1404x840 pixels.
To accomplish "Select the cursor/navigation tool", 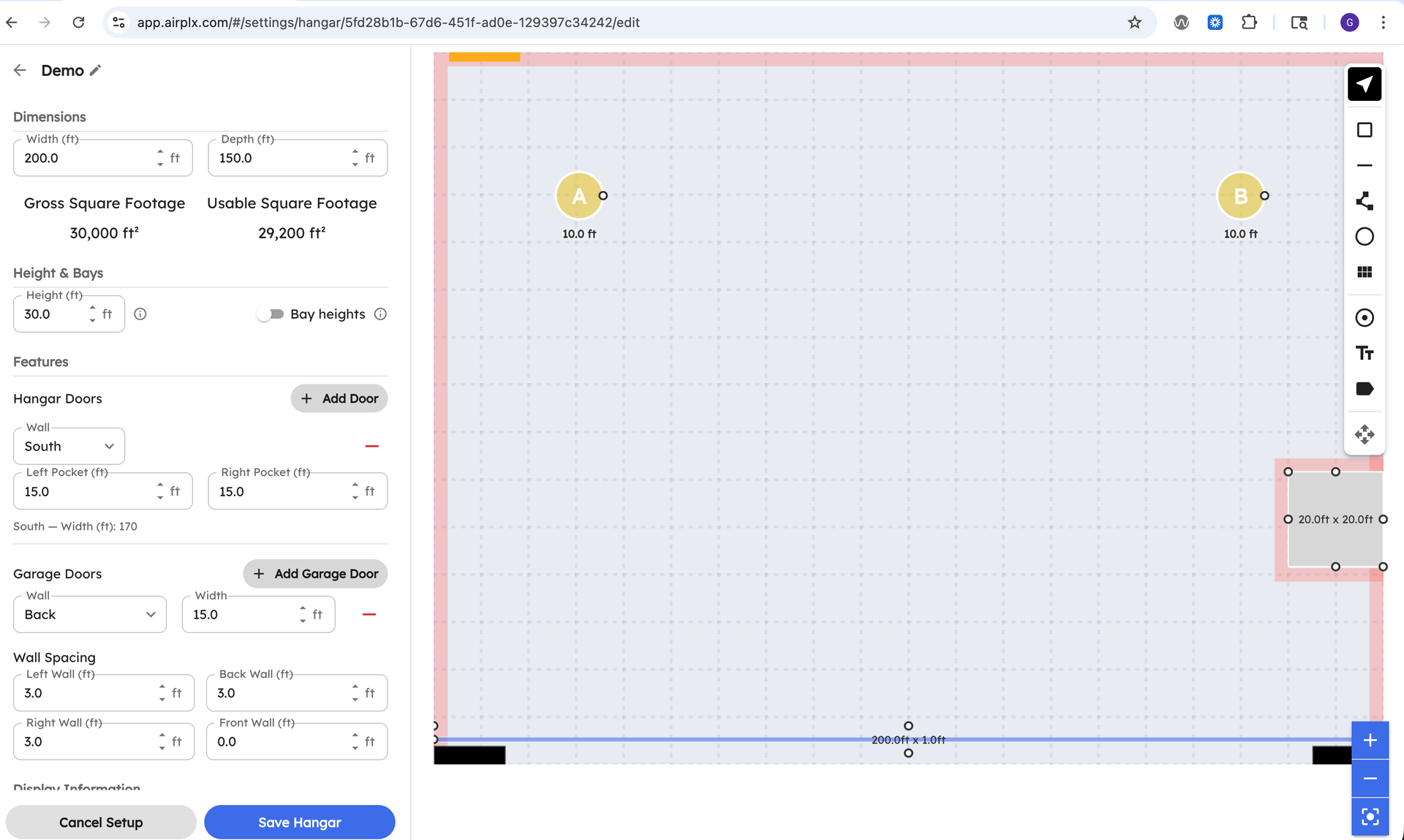I will pos(1365,84).
